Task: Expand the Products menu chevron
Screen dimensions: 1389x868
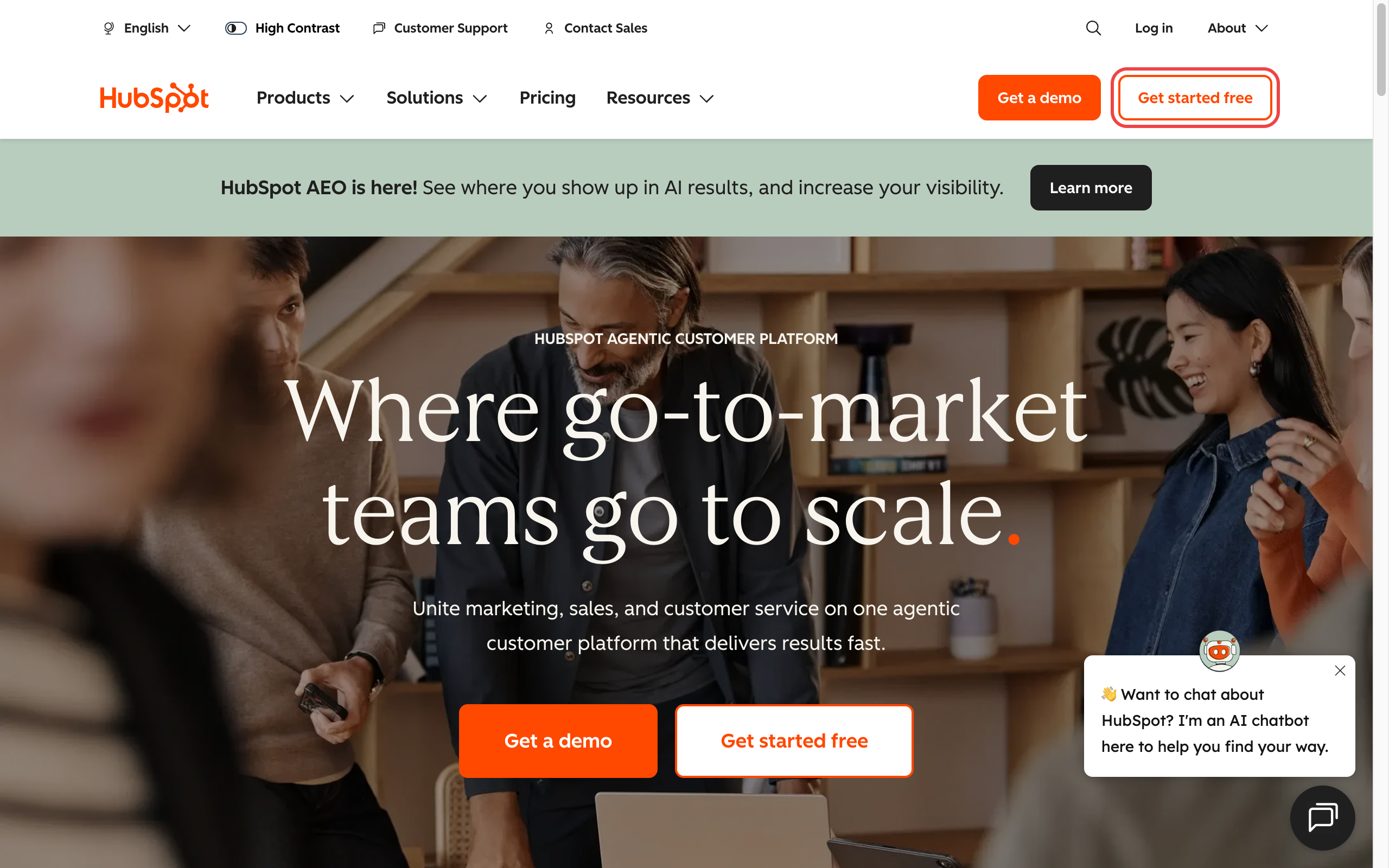Action: [x=347, y=99]
